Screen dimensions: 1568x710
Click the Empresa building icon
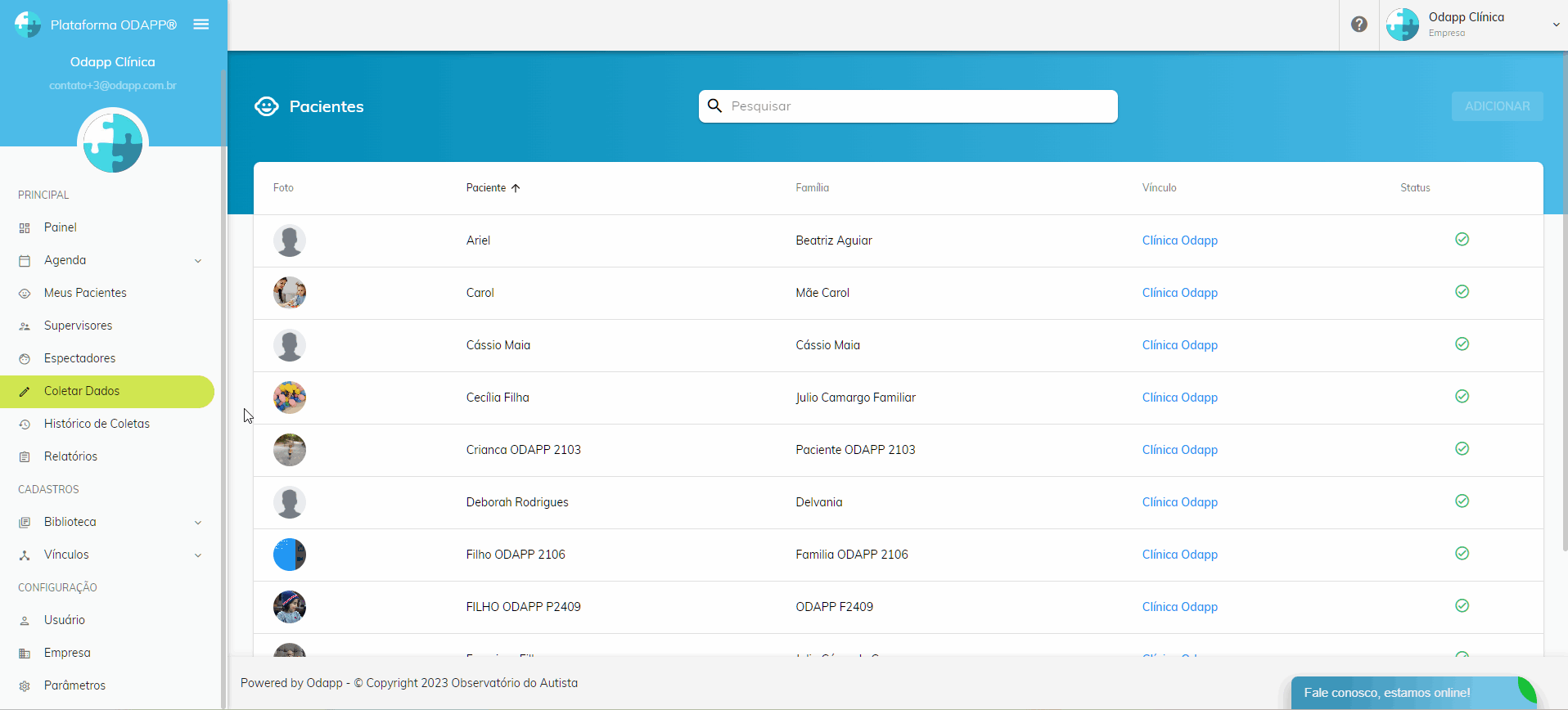25,654
